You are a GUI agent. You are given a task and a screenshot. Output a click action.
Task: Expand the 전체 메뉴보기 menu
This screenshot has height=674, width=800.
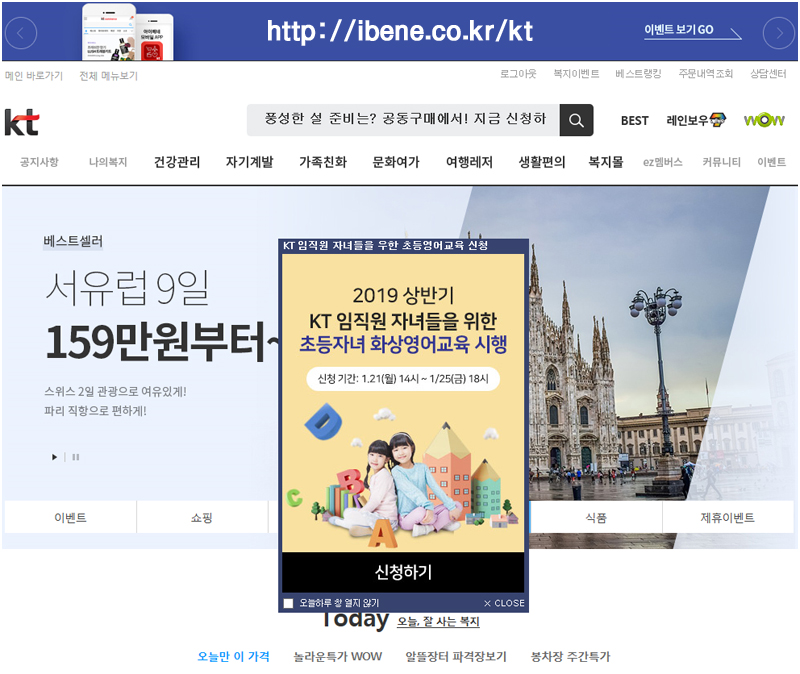[108, 76]
